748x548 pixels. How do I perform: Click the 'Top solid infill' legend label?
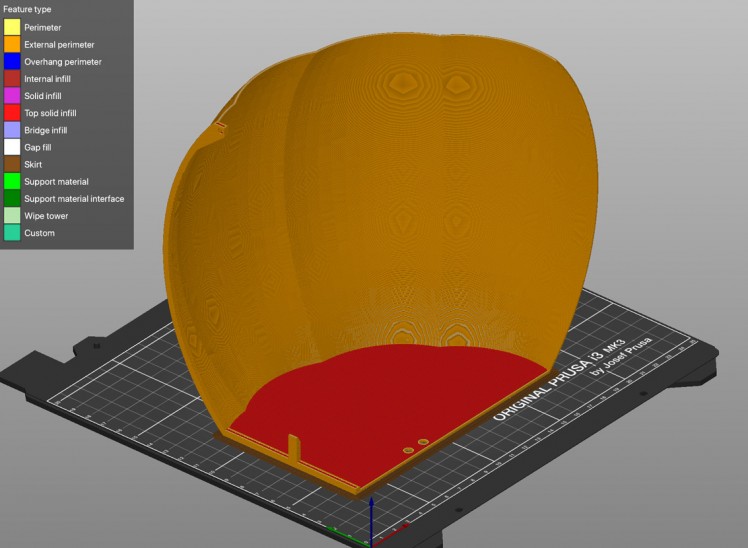[50, 114]
